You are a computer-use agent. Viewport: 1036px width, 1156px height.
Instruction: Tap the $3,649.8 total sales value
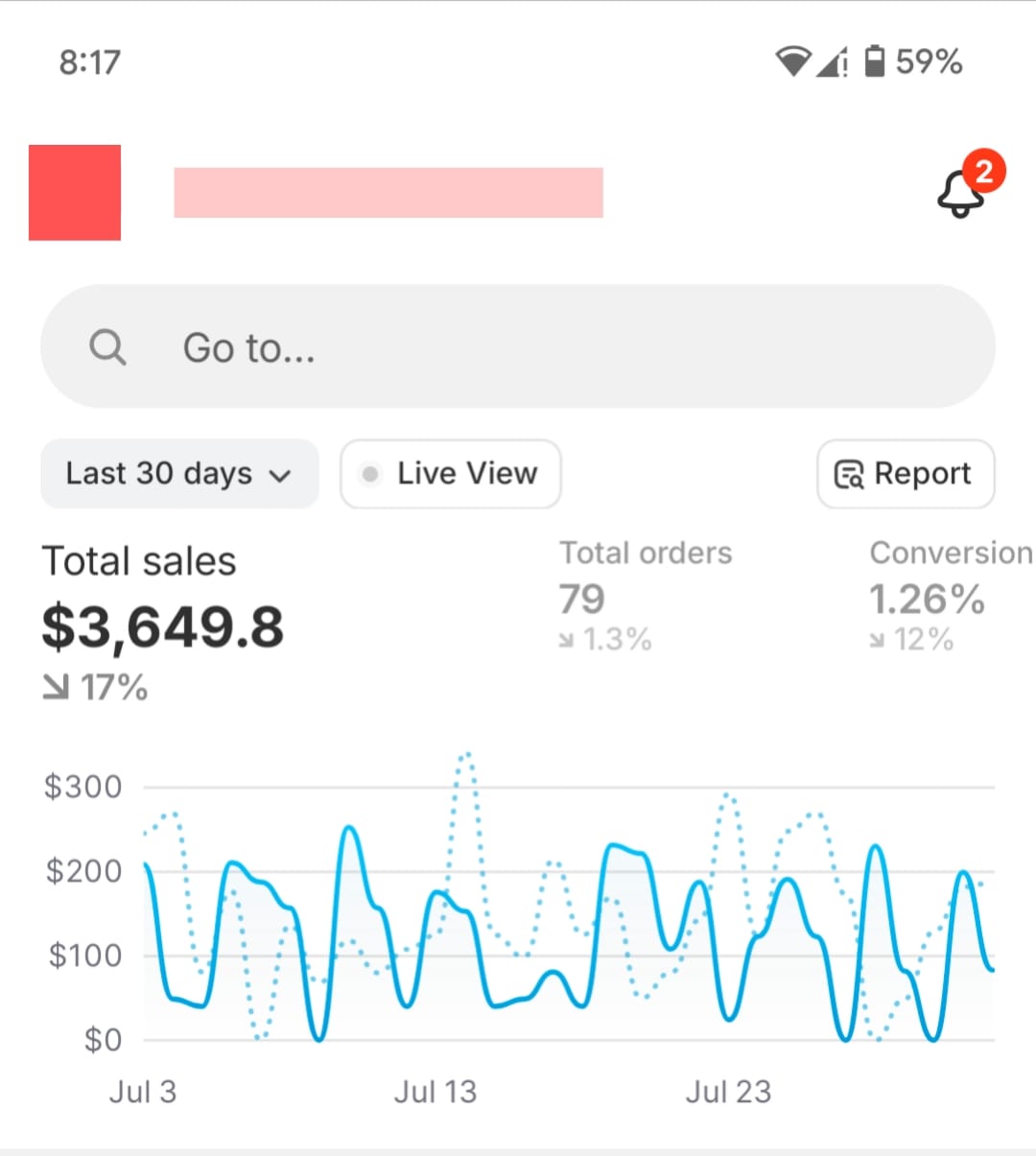click(x=163, y=627)
